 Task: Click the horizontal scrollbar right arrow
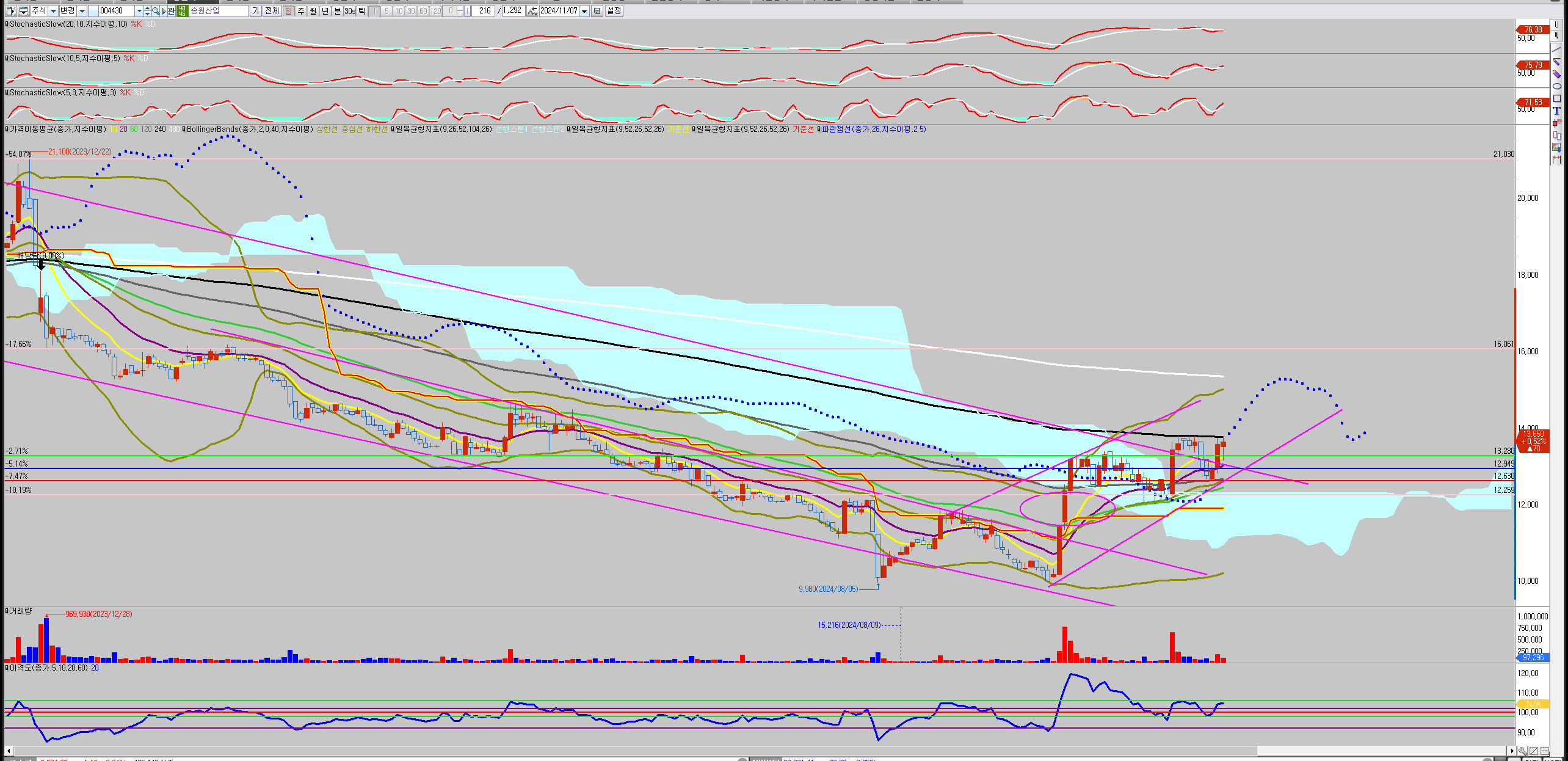[x=1512, y=751]
